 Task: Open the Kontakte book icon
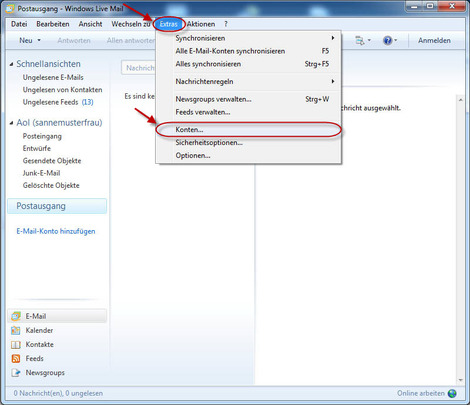(16, 345)
